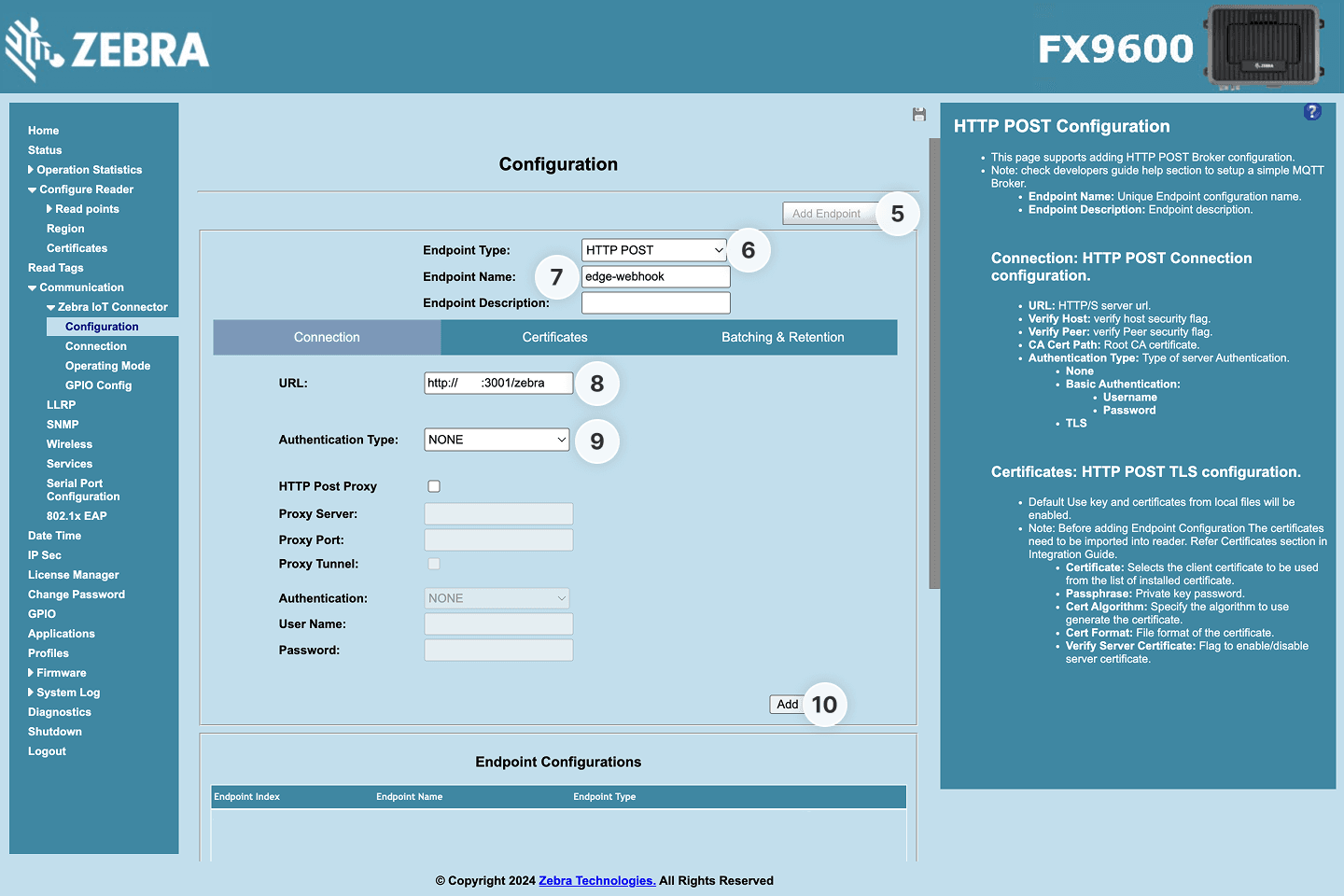Viewport: 1344px width, 896px height.
Task: Open the IP Sec page
Action: tap(44, 555)
